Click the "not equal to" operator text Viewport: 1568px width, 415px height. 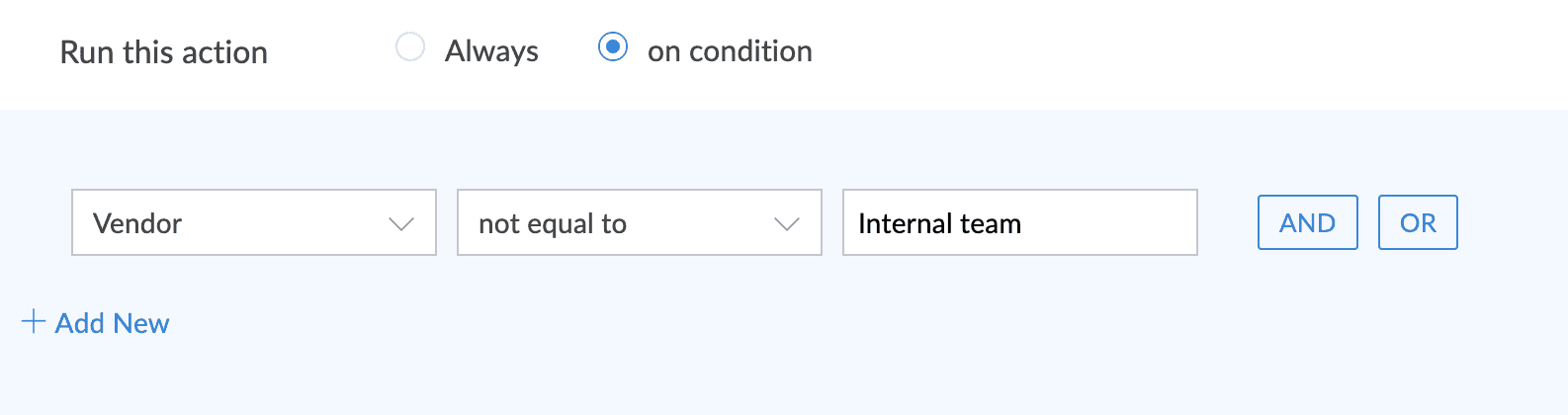[x=553, y=224]
